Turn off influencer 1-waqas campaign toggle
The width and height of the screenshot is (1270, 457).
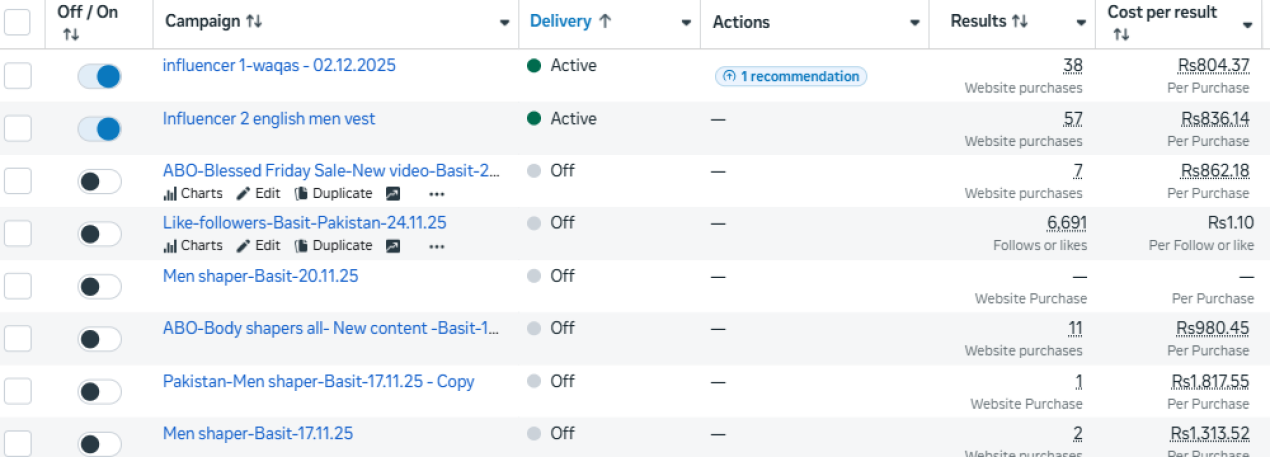[100, 76]
